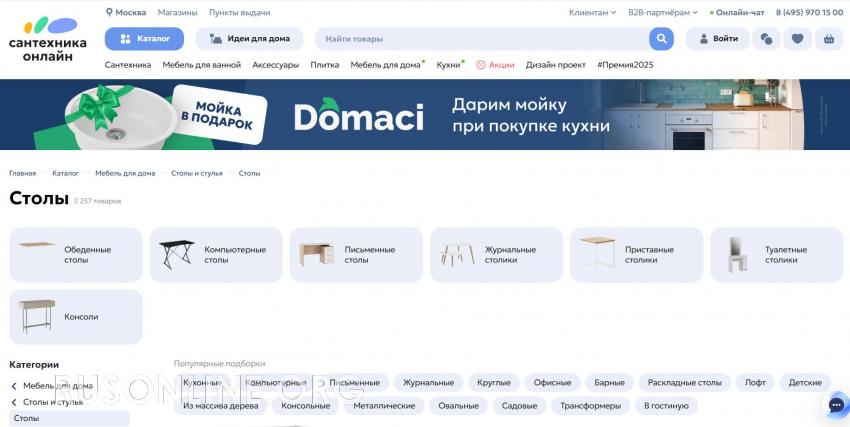850x427 pixels.
Task: Select the Лофт collection chip
Action: [x=755, y=383]
